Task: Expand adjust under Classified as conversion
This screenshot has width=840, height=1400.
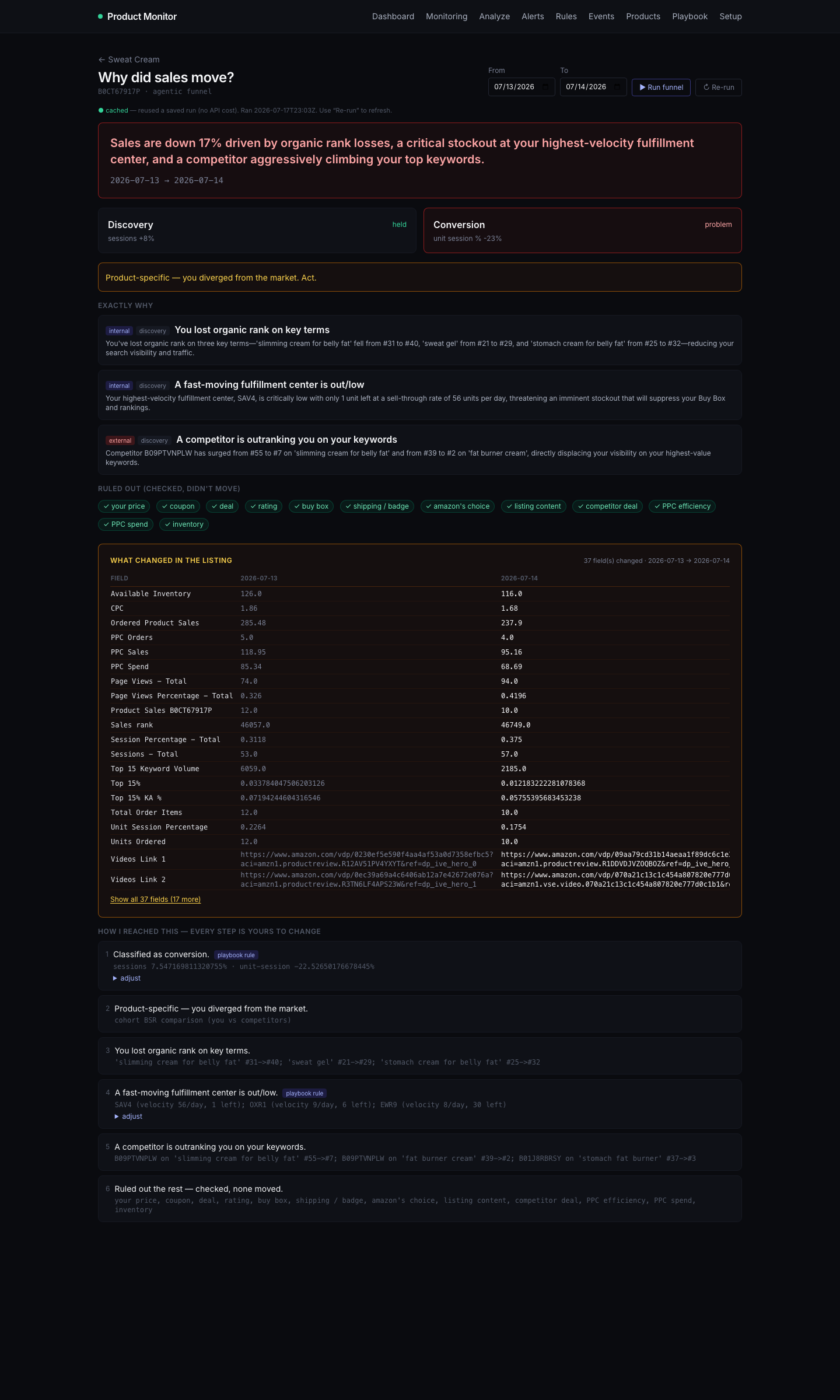Action: [x=127, y=978]
